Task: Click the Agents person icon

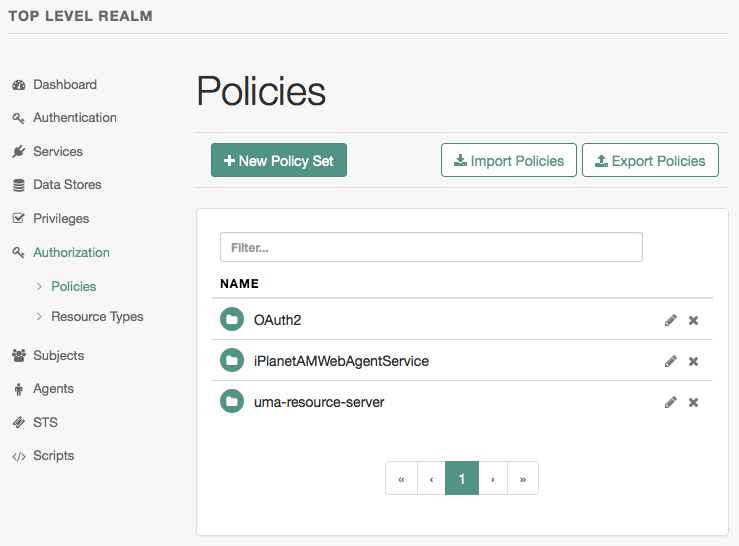Action: pyautogui.click(x=19, y=389)
